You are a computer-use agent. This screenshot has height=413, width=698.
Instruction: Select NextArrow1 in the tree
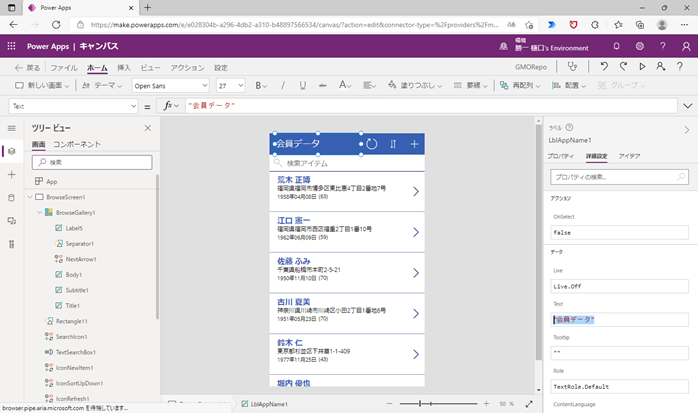(x=81, y=259)
